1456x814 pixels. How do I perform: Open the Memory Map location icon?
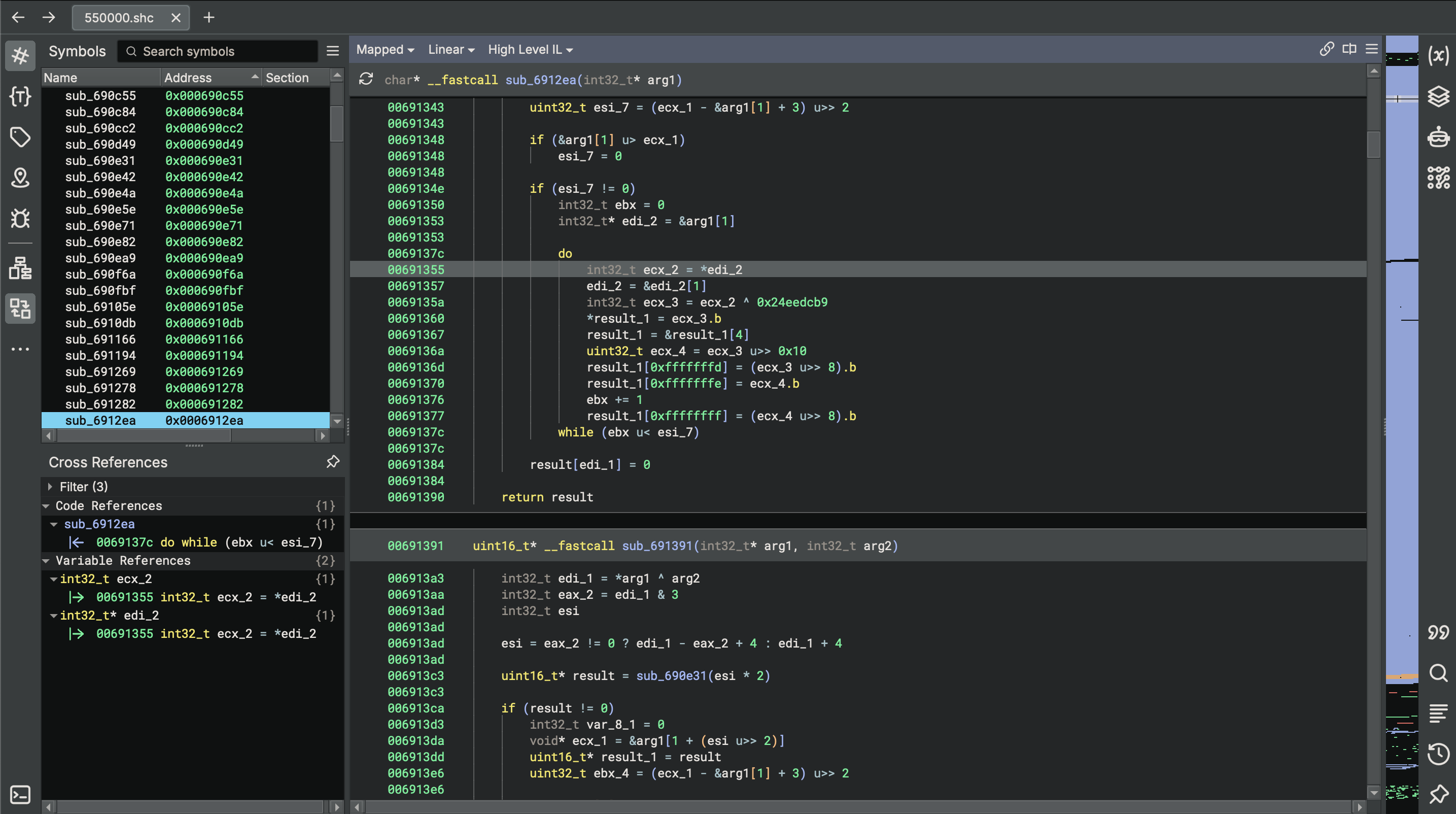point(20,178)
